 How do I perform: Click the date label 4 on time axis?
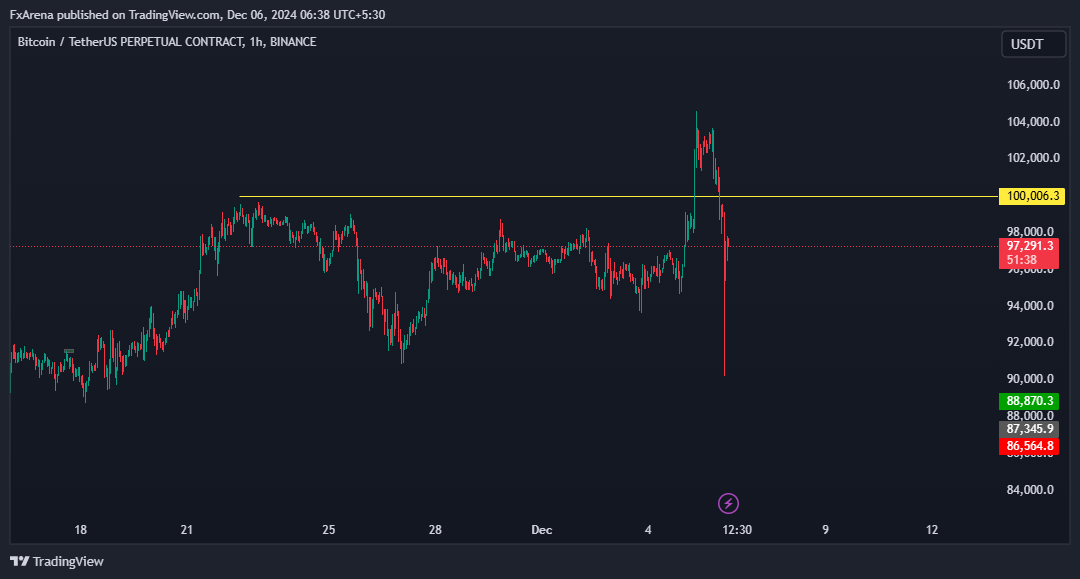648,529
